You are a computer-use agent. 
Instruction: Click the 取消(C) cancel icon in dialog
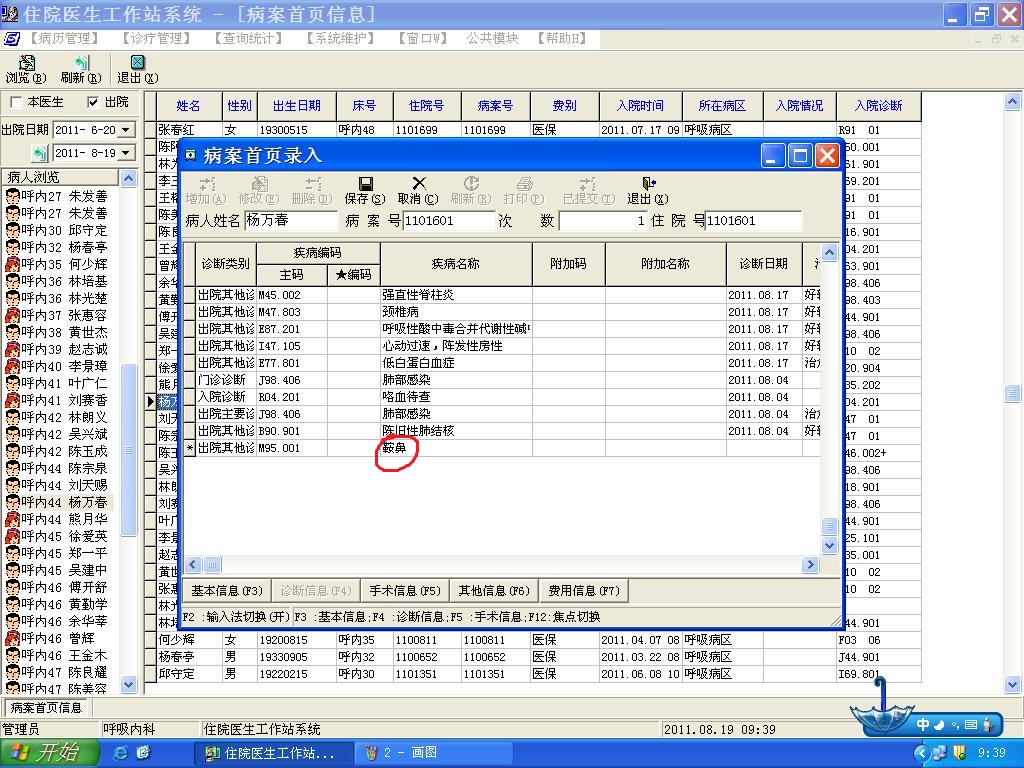click(419, 184)
